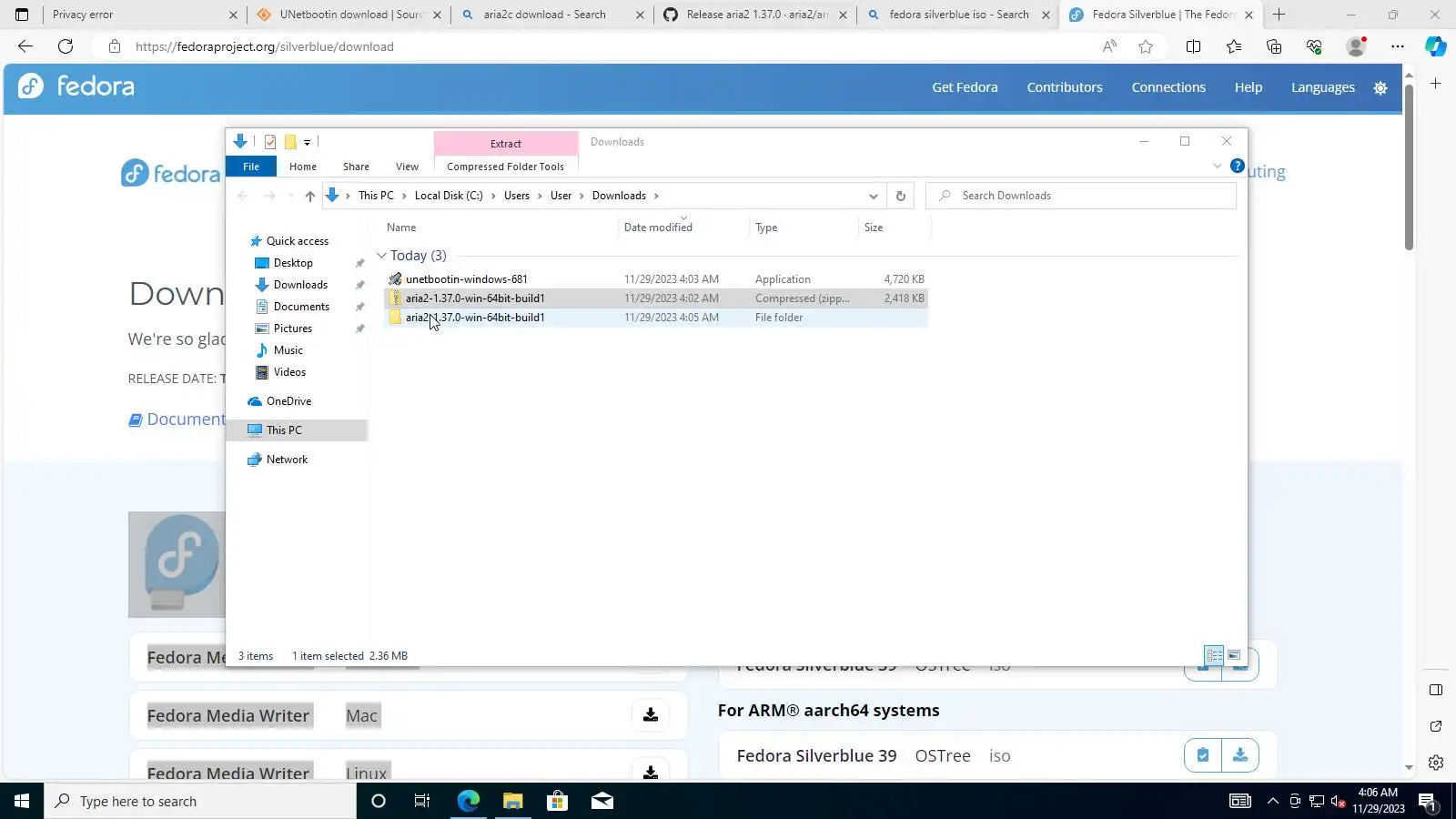
Task: Open Get Fedora in site navigation
Action: (965, 87)
